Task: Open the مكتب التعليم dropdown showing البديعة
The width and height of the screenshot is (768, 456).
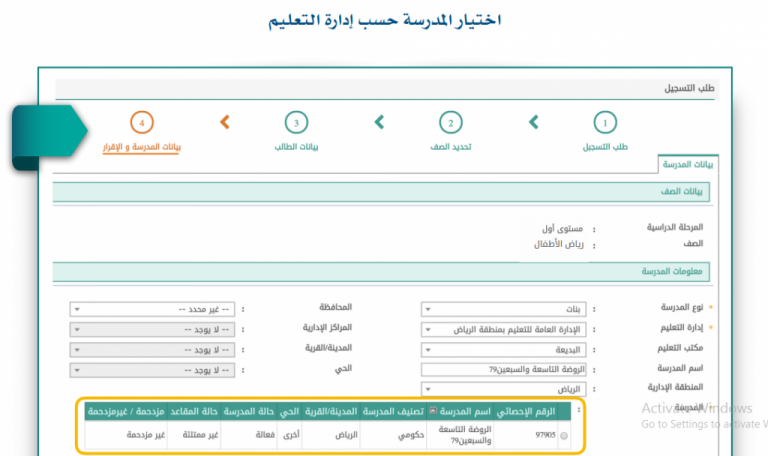Action: tap(504, 350)
